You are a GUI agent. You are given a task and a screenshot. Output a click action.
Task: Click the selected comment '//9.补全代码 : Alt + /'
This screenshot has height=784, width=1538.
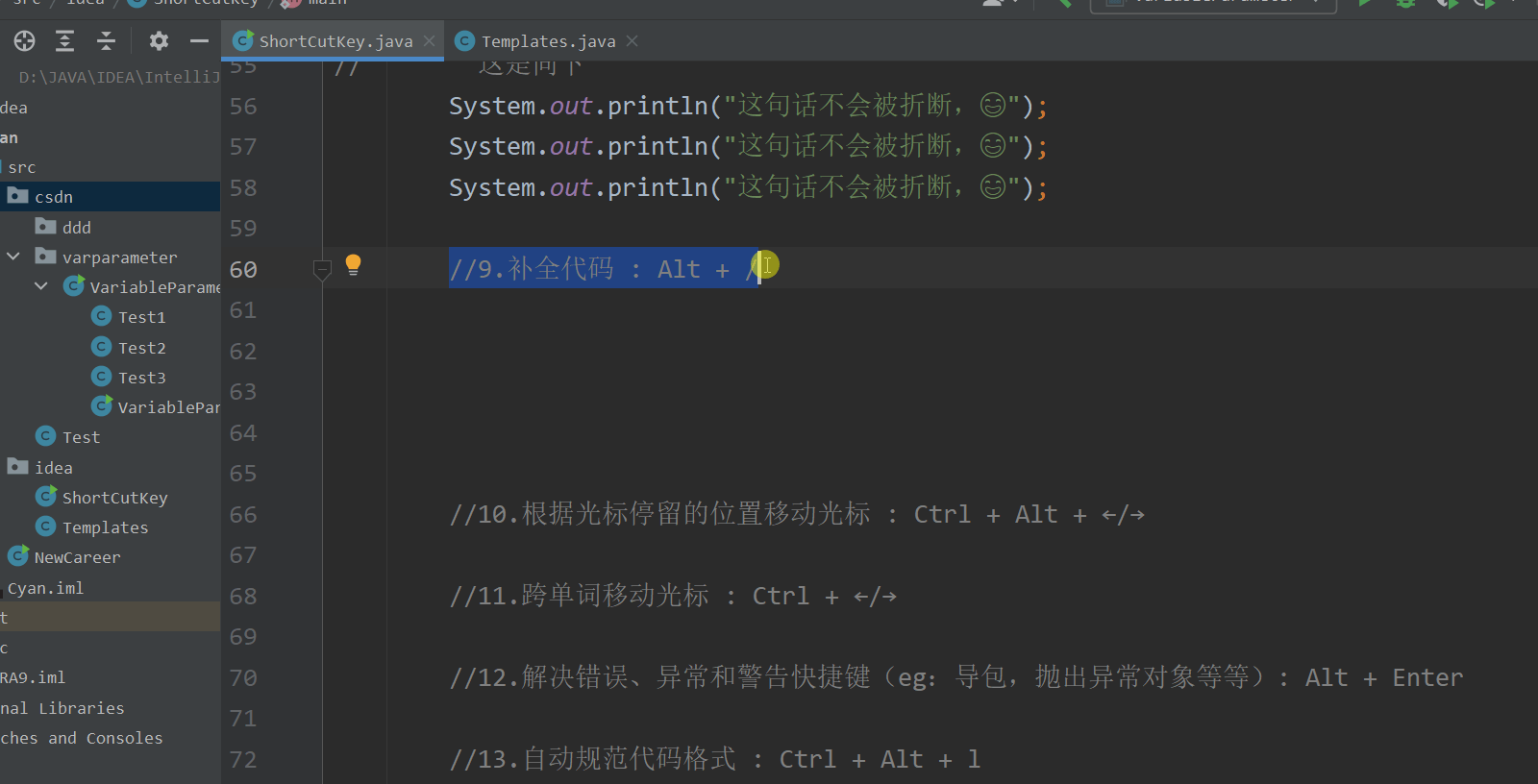click(x=605, y=269)
